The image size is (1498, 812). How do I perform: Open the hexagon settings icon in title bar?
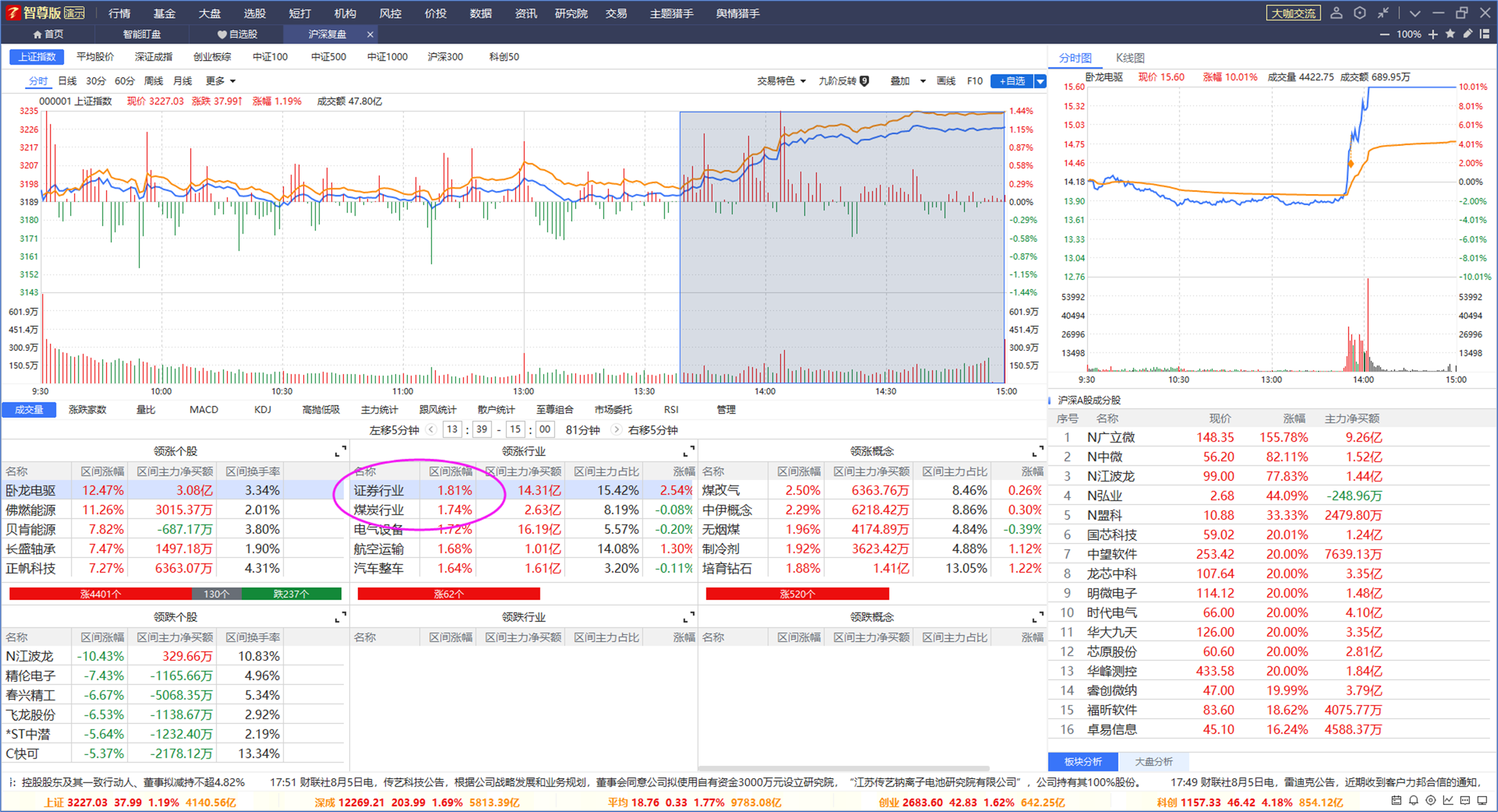pos(1359,13)
